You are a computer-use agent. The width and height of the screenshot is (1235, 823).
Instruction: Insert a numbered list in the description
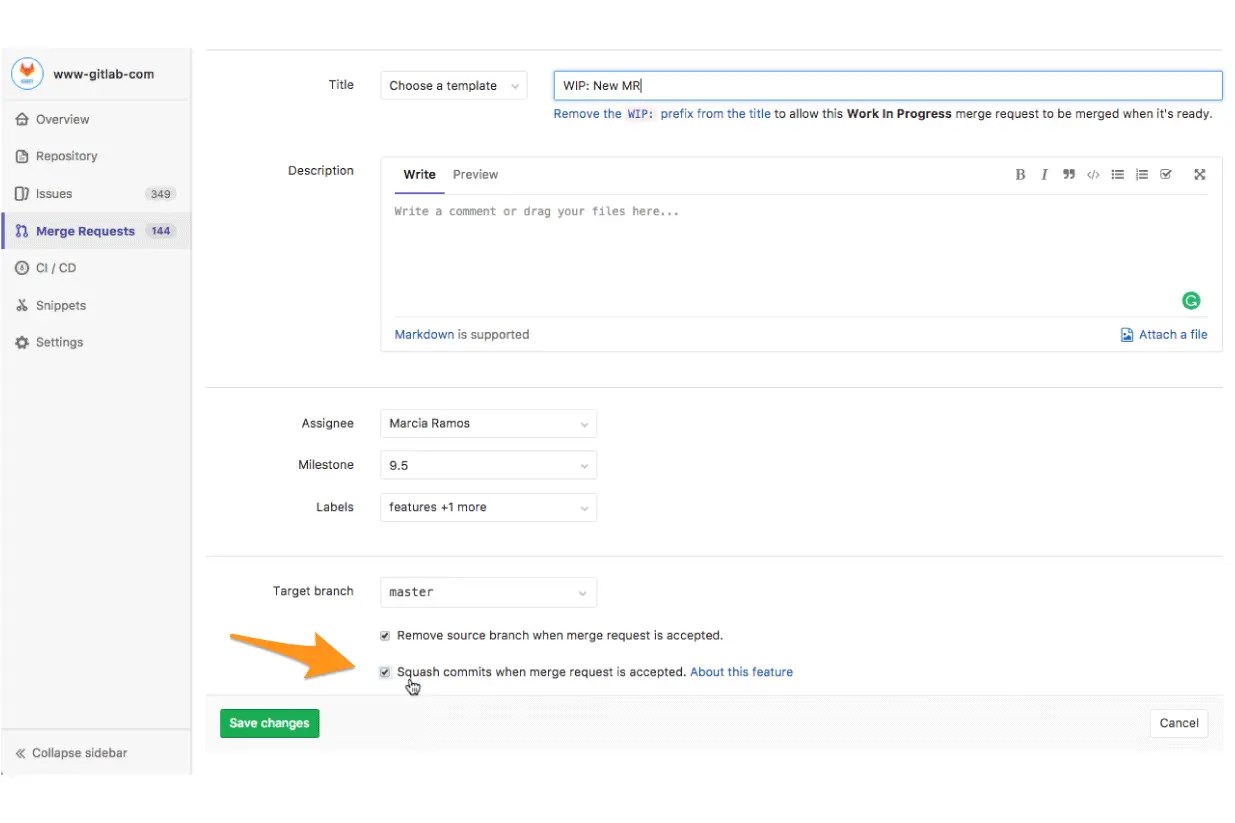coord(1141,174)
